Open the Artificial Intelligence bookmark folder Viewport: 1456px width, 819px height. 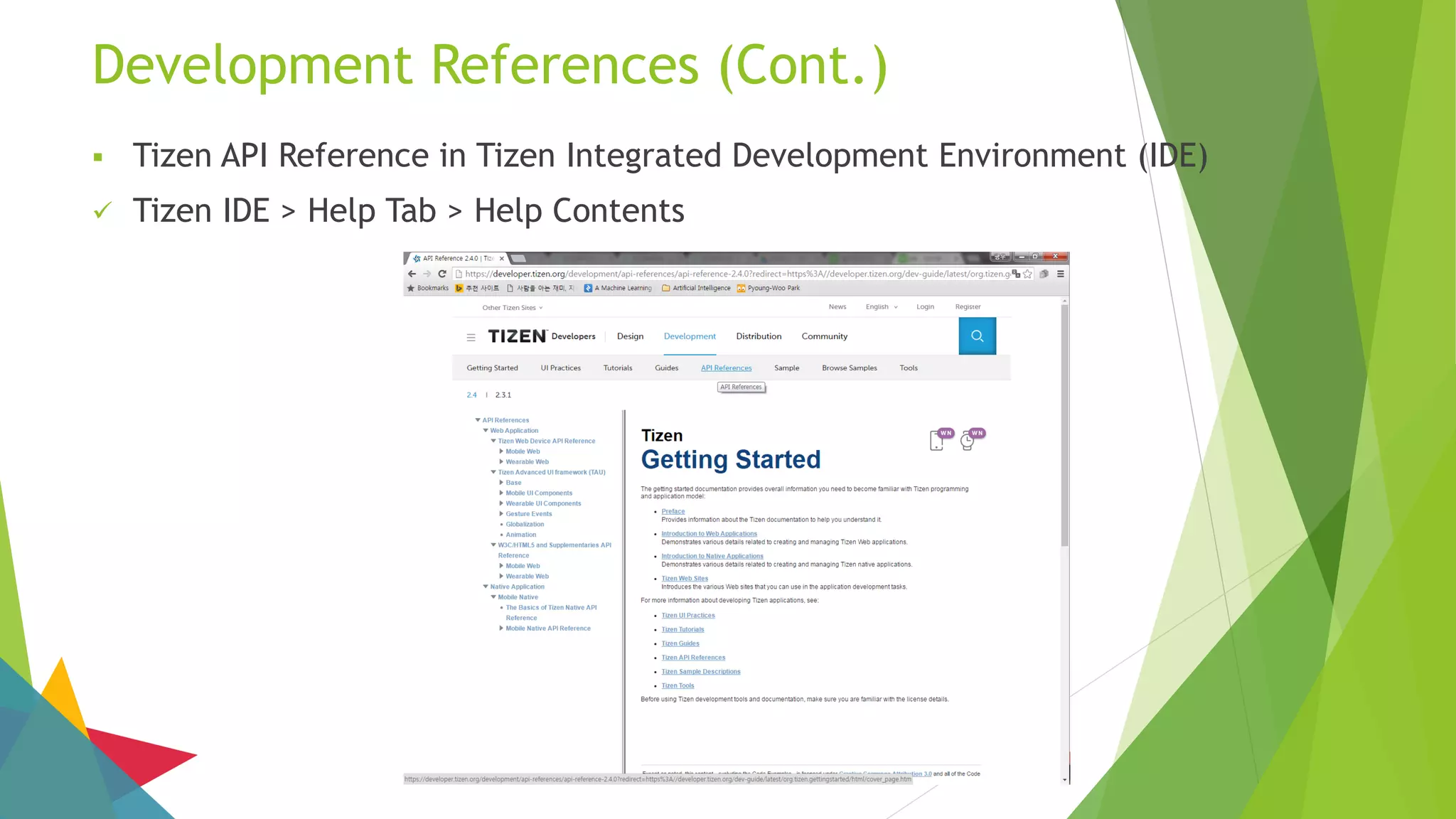tap(696, 288)
